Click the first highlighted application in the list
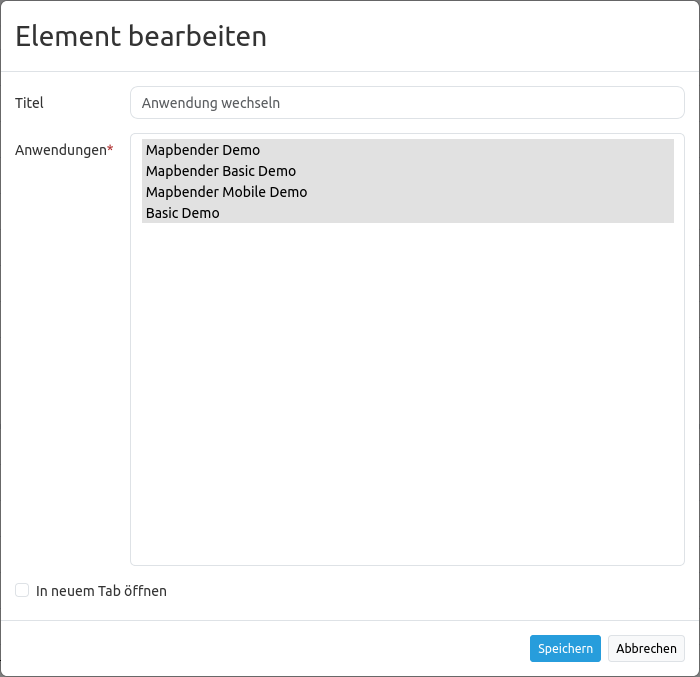 tap(203, 150)
